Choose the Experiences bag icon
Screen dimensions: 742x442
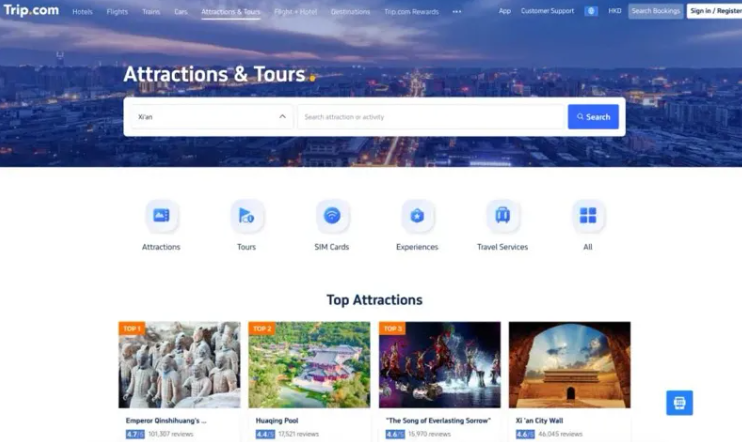tap(417, 216)
